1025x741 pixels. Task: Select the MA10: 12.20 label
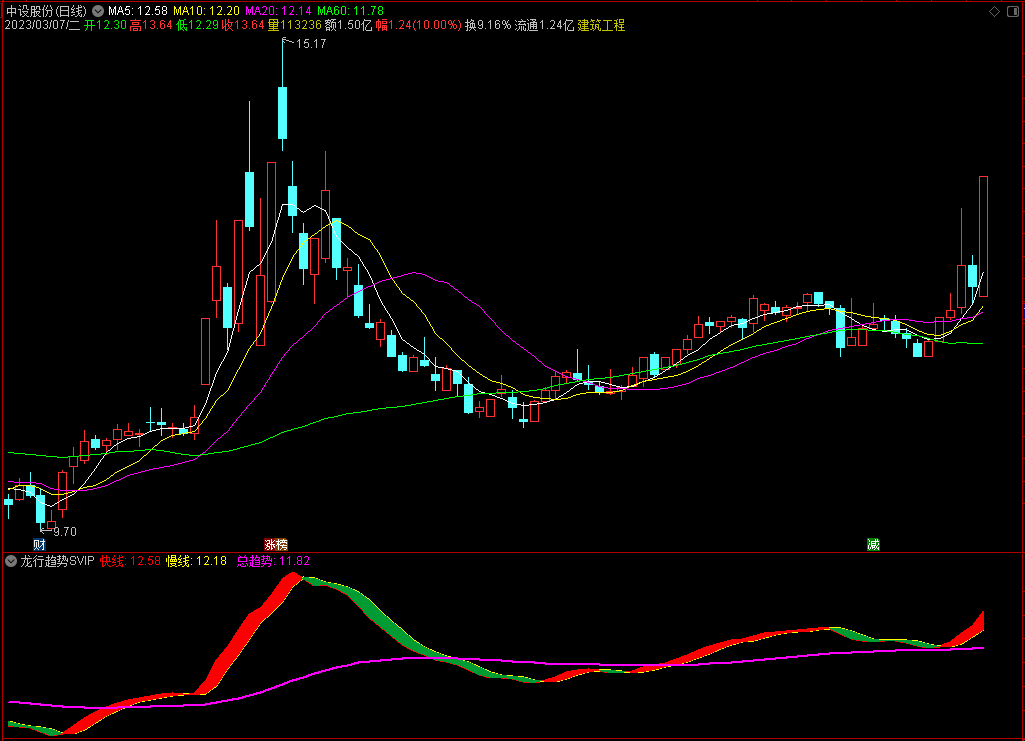206,11
